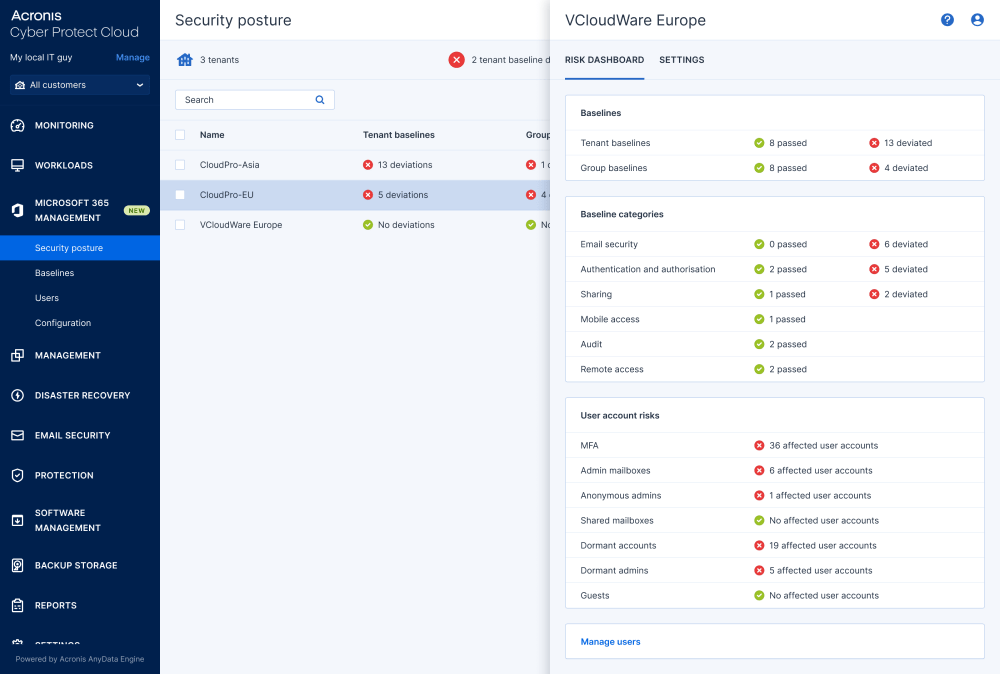This screenshot has width=1000, height=674.
Task: Click the Workloads monitor icon
Action: point(17,166)
